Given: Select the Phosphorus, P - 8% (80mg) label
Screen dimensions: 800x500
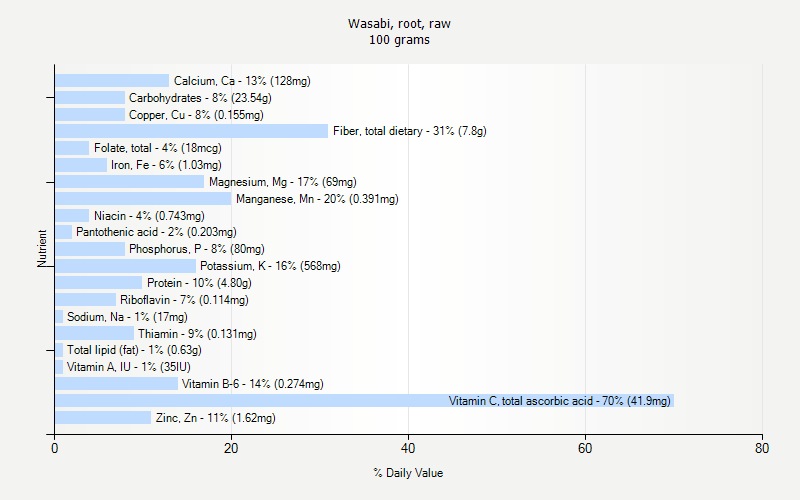Looking at the screenshot, I should (x=197, y=249).
